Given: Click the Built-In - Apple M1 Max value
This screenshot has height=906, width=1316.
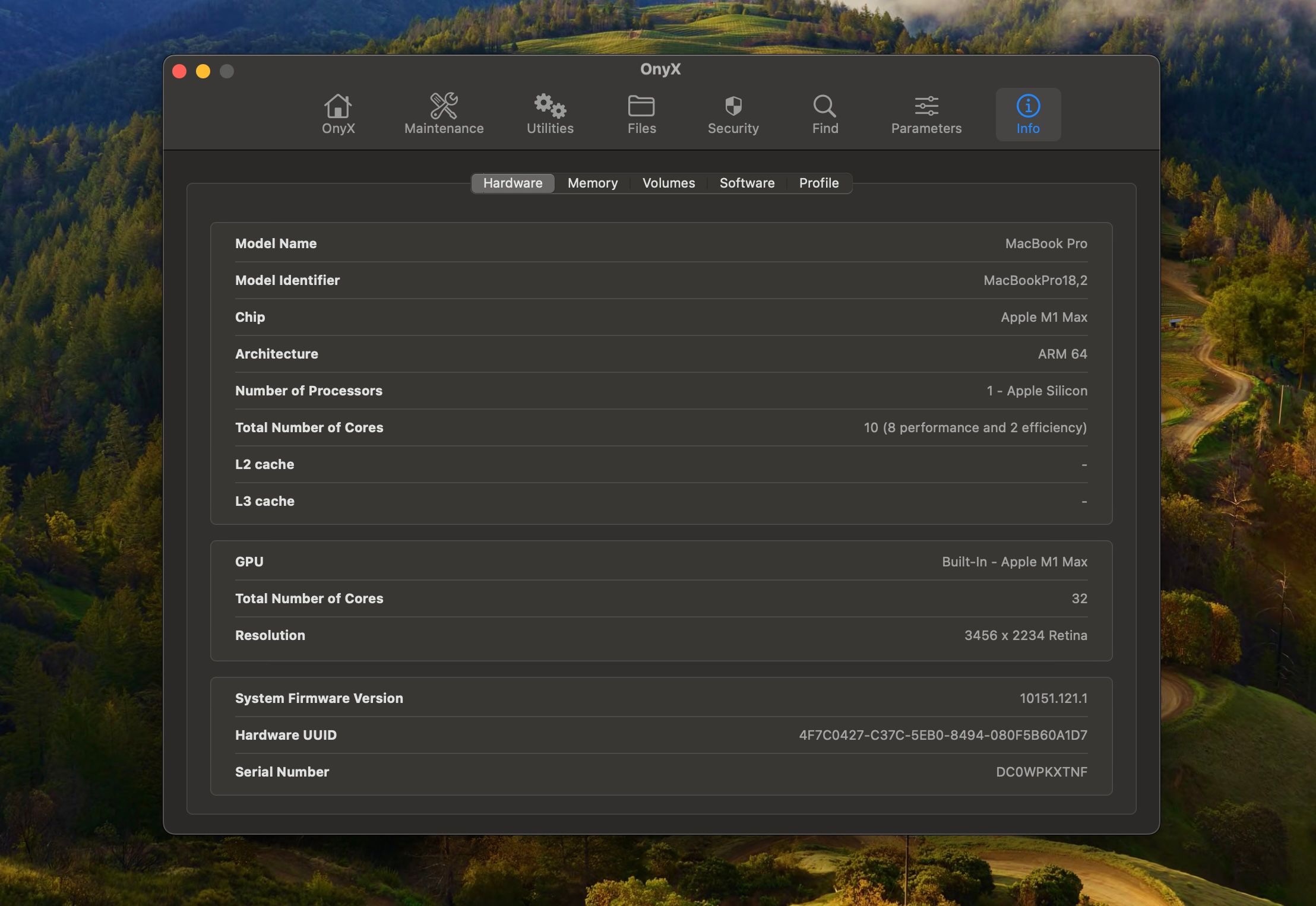Looking at the screenshot, I should [x=1014, y=562].
